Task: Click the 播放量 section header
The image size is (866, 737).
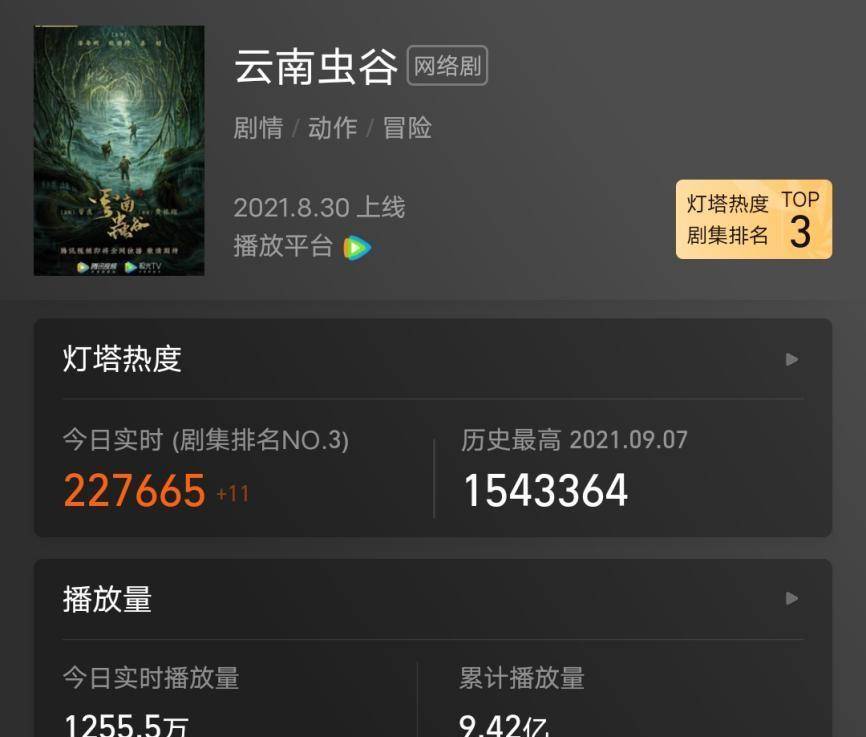Action: coord(107,599)
